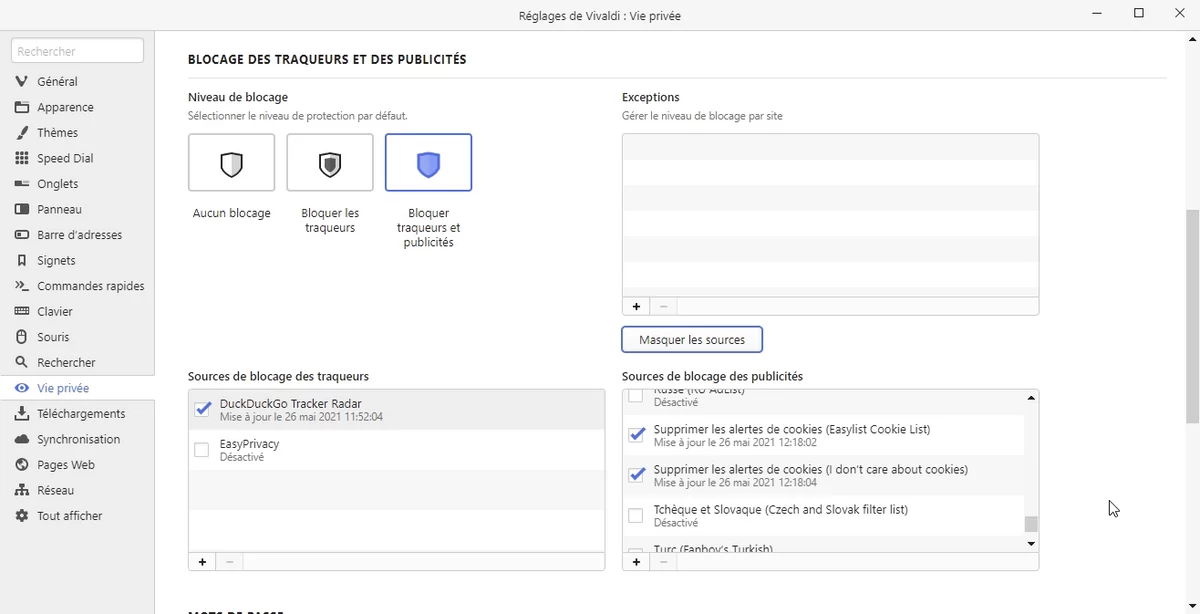Click the Masquer les sources button
Image resolution: width=1200 pixels, height=614 pixels.
692,340
